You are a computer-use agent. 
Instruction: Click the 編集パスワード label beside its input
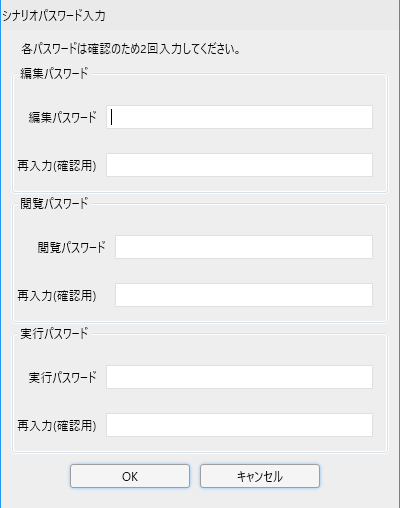(x=63, y=117)
